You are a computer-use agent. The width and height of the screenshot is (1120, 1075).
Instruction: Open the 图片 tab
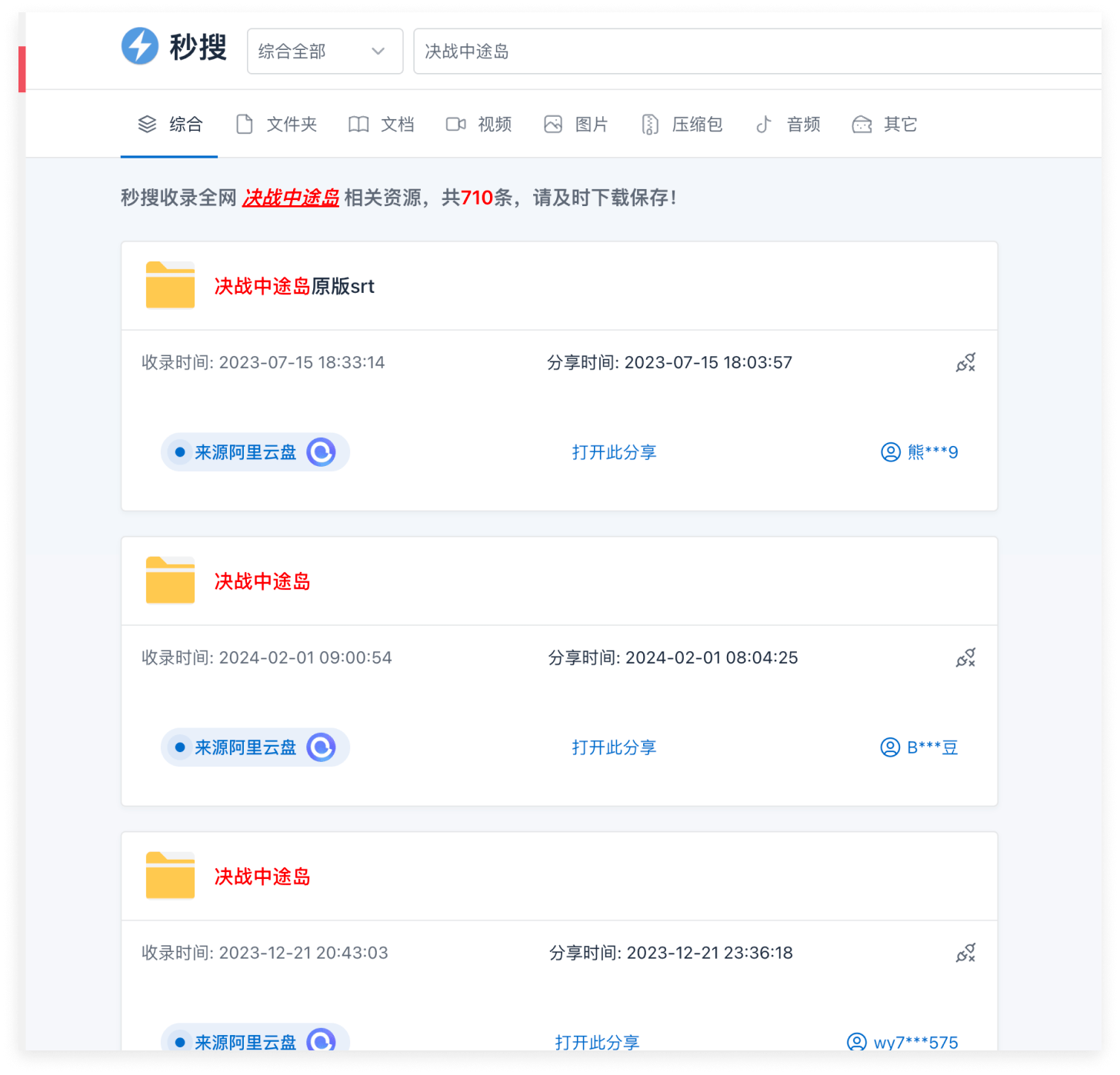pos(575,125)
